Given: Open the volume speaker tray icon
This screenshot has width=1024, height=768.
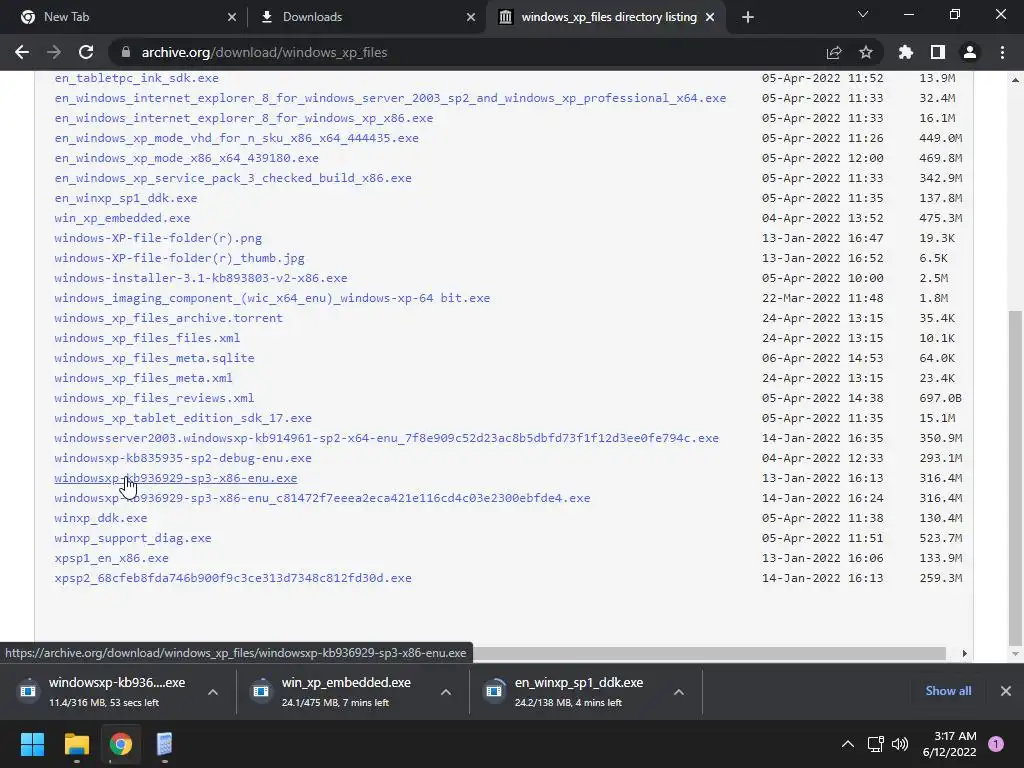Looking at the screenshot, I should tap(900, 744).
